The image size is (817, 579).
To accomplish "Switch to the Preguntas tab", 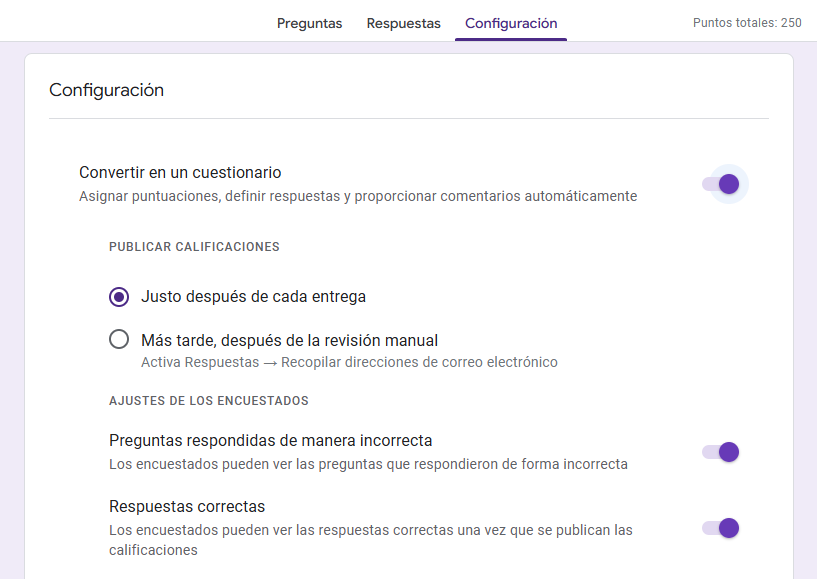I will 309,23.
